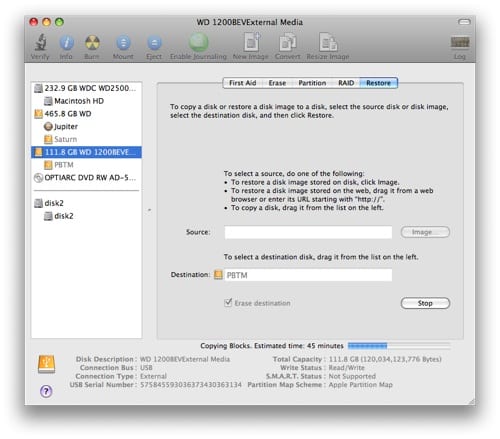The height and width of the screenshot is (439, 500).
Task: Click the Stop button
Action: (x=425, y=303)
